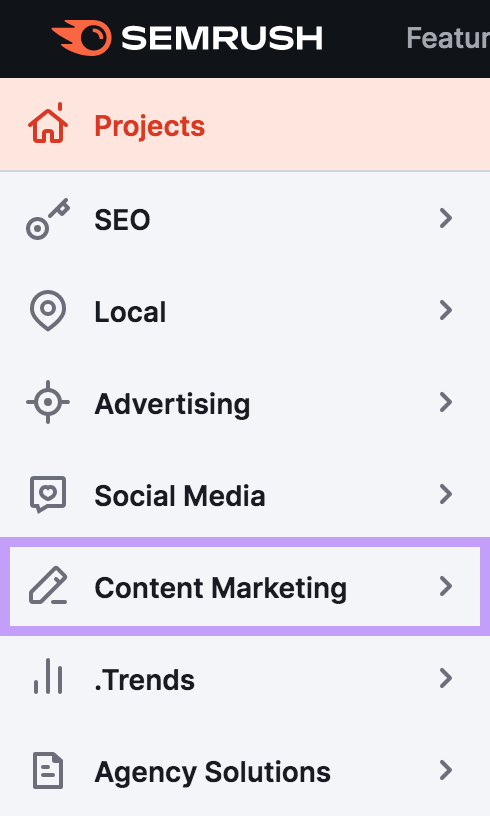Expand the Advertising menu arrow
Image resolution: width=490 pixels, height=816 pixels.
tap(446, 402)
